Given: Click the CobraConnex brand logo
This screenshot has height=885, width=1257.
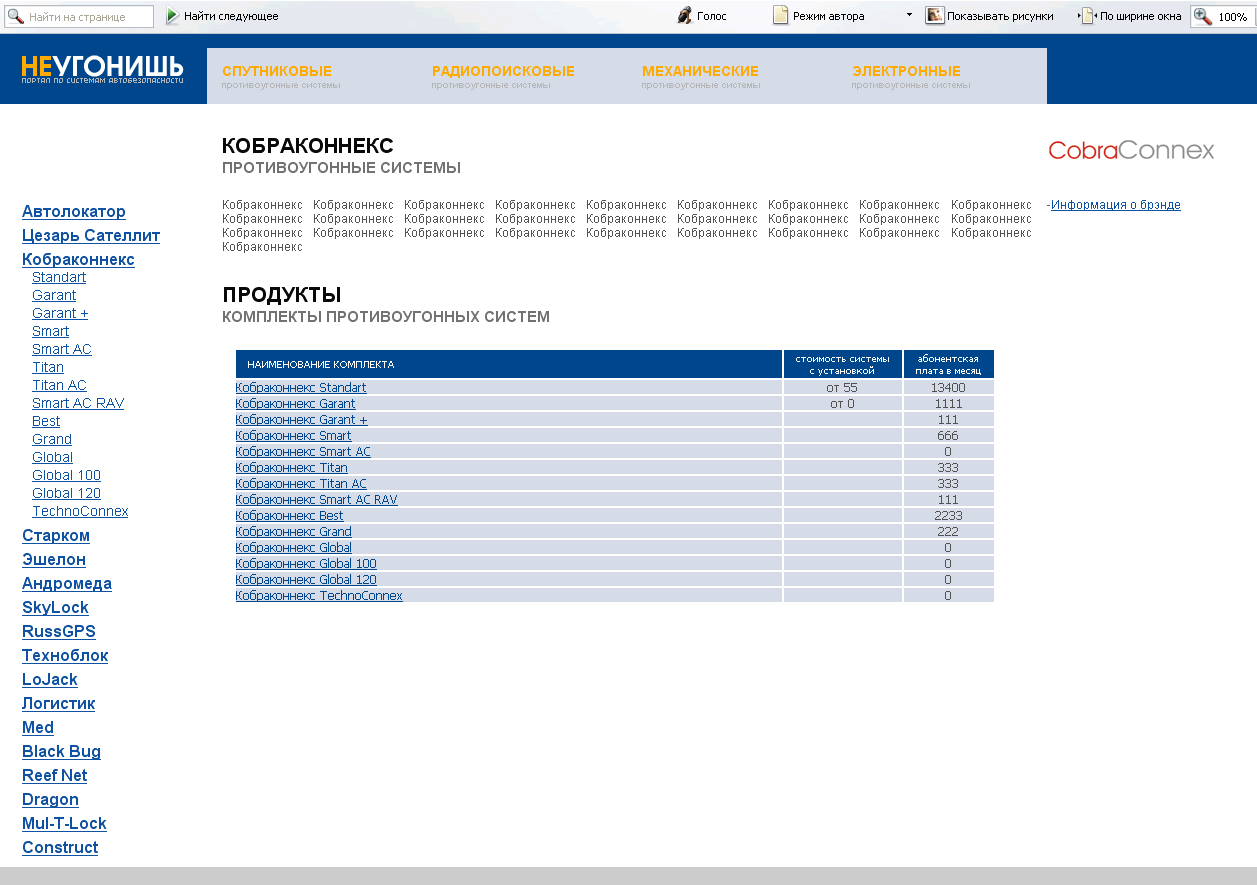Looking at the screenshot, I should [1131, 150].
